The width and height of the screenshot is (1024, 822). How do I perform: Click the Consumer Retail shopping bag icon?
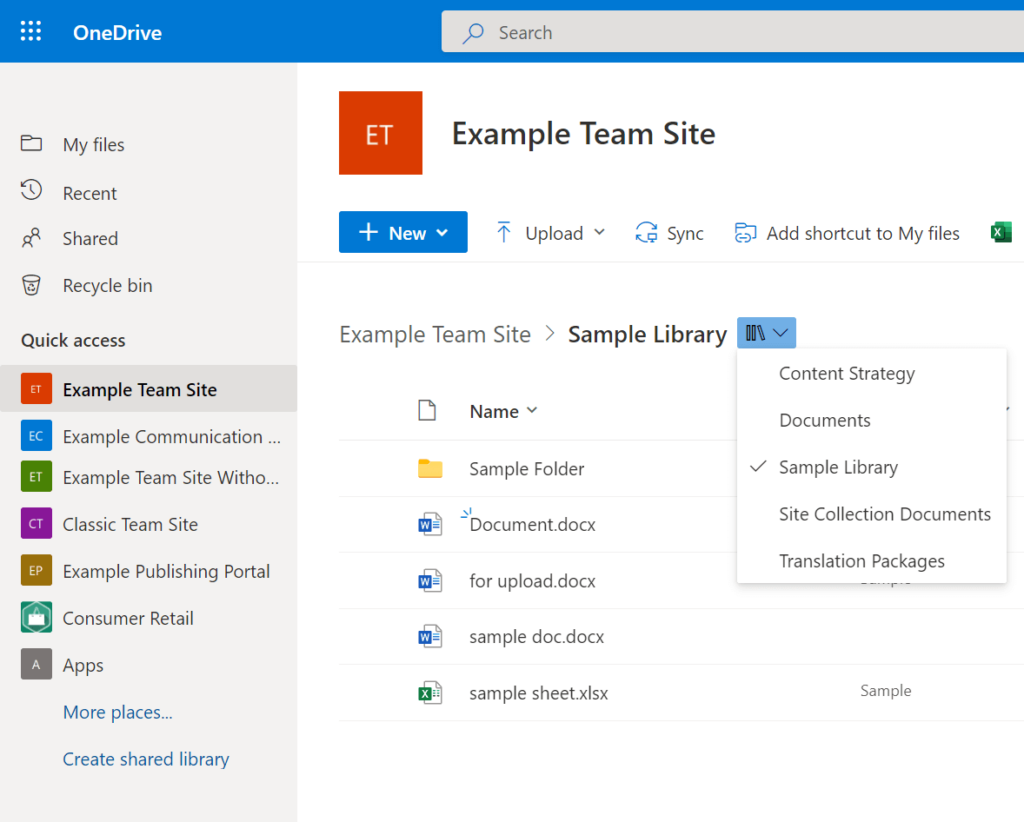(x=36, y=618)
